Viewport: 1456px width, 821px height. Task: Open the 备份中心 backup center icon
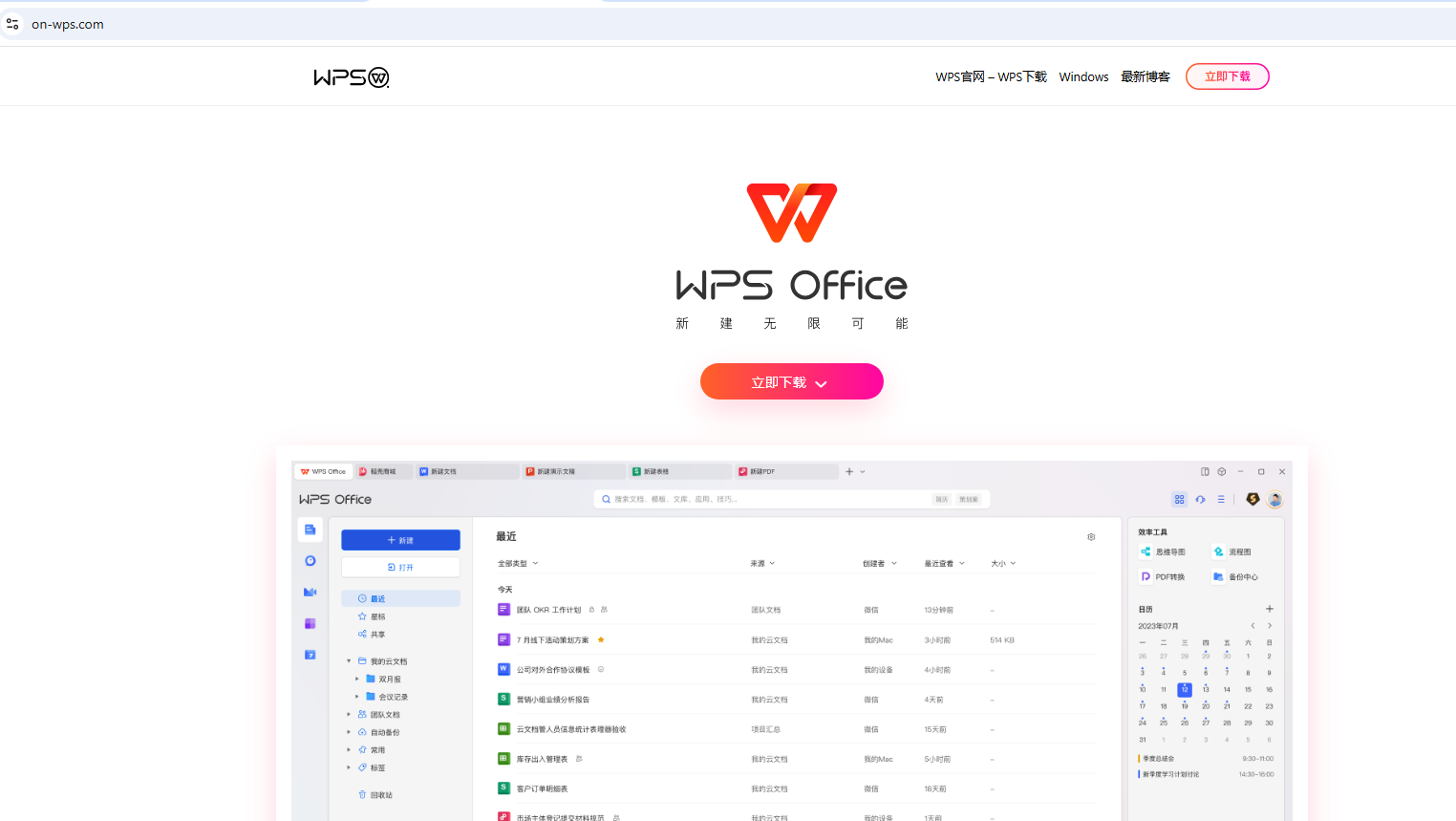1218,576
